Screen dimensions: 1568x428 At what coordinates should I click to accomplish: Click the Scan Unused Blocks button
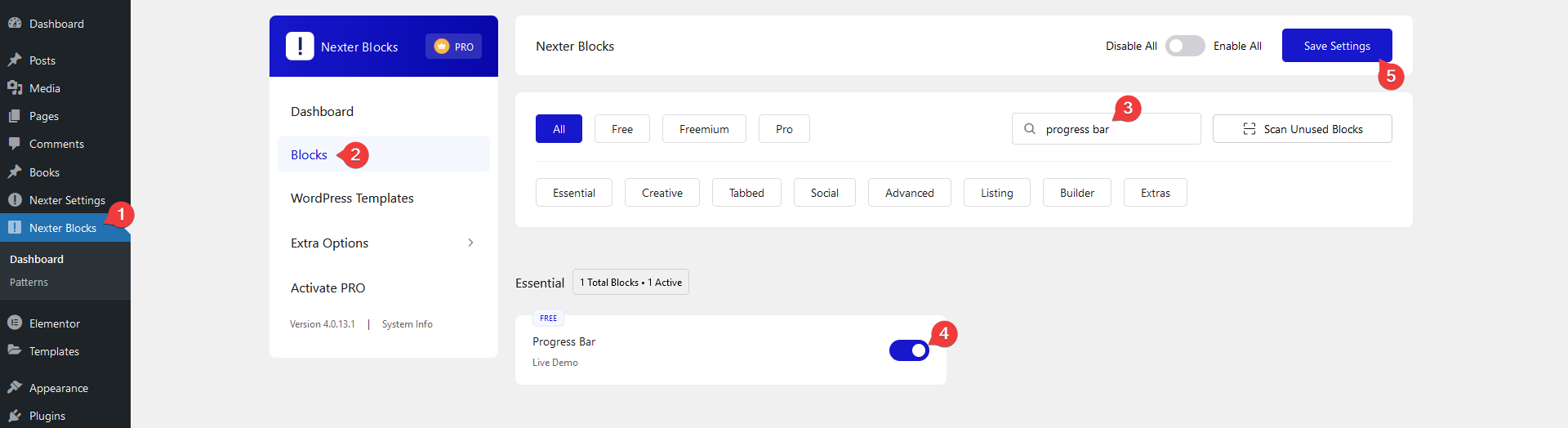tap(1302, 129)
